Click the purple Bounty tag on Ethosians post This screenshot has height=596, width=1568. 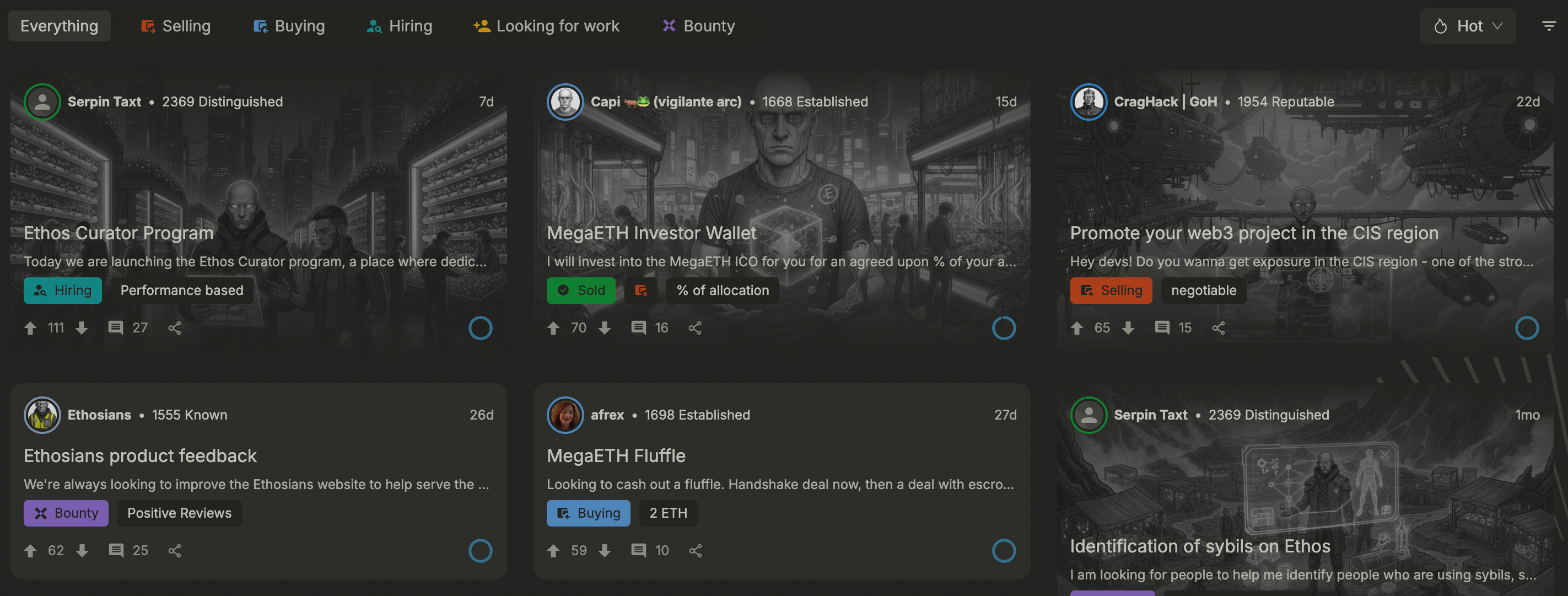coord(66,513)
